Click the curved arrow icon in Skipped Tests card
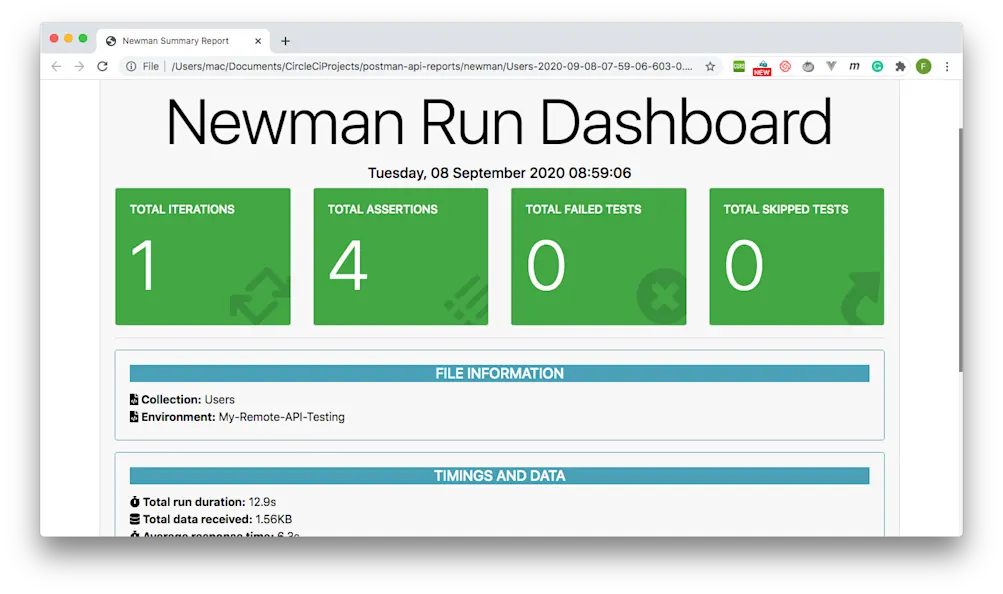Screen dimensions: 1003x594 [861, 299]
